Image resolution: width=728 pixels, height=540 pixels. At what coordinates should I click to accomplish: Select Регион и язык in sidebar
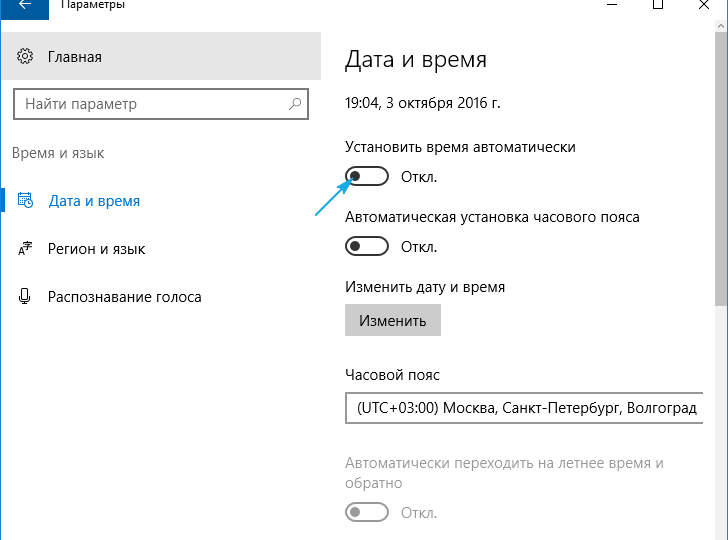96,249
